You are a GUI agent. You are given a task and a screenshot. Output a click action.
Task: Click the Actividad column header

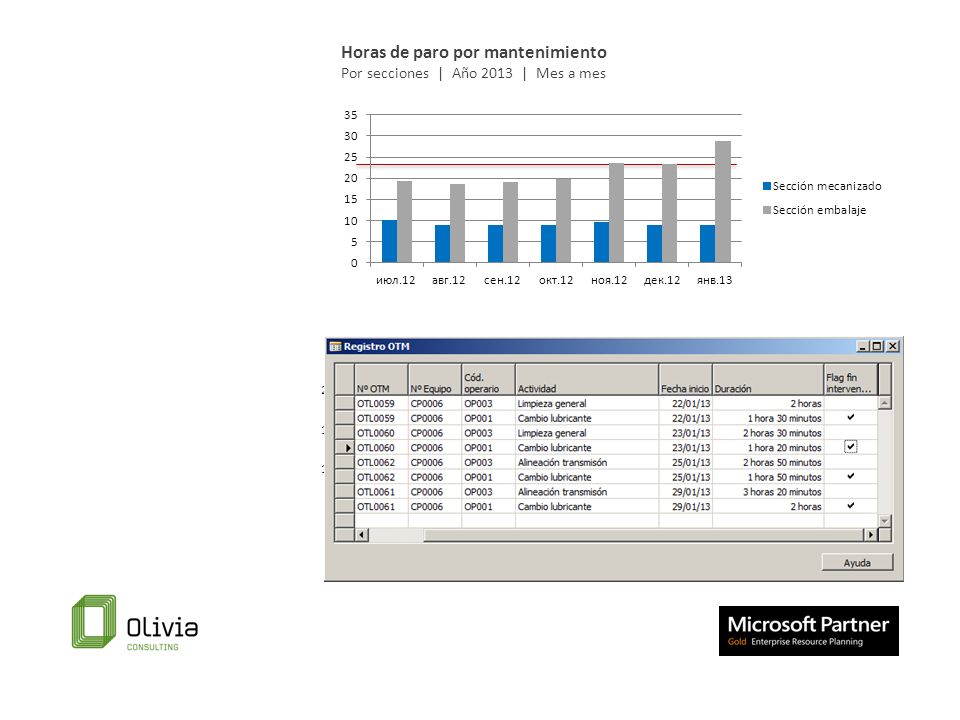587,380
